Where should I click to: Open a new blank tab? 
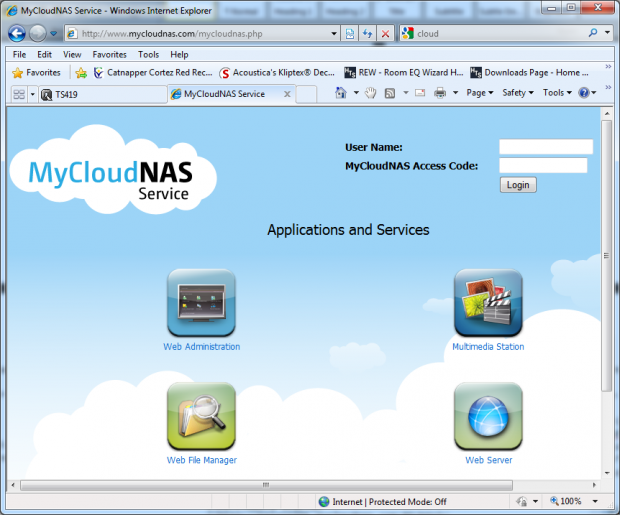coord(306,94)
